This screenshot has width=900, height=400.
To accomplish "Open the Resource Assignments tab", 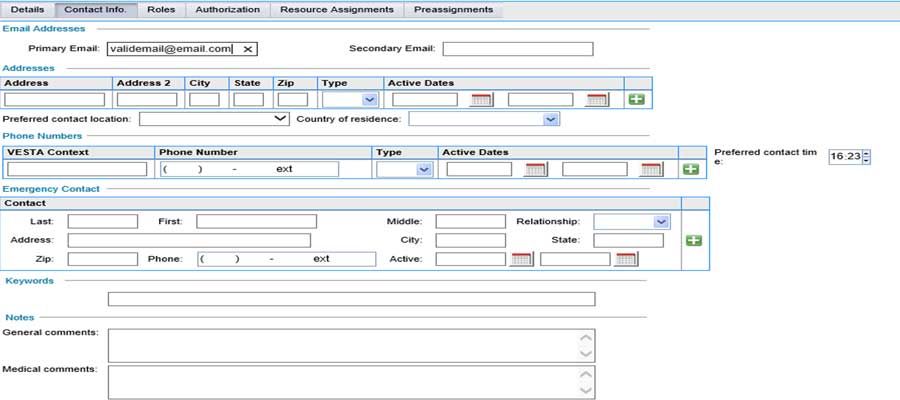I will click(336, 10).
